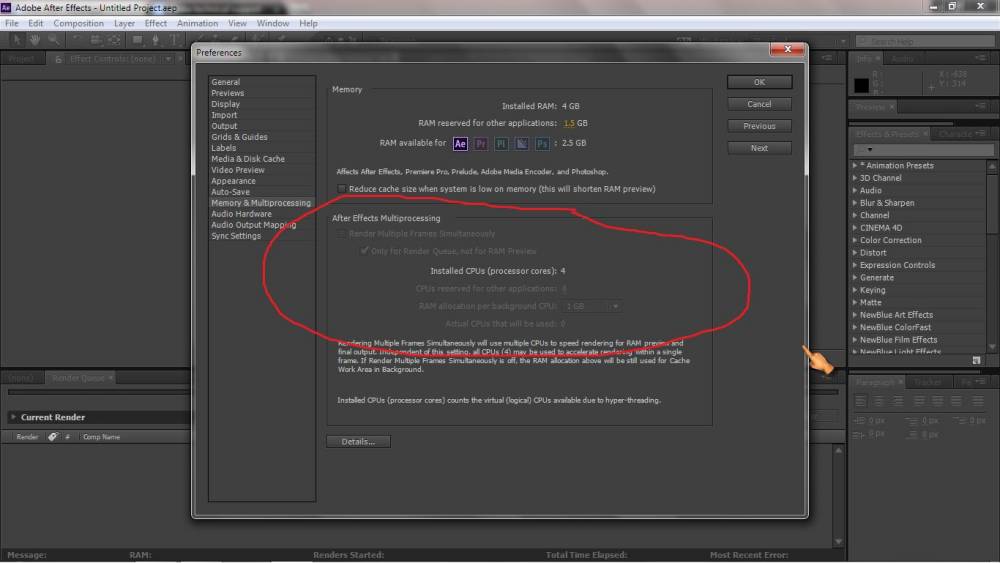This screenshot has height=563, width=1000.
Task: Click the align center paragraph icon
Action: 879,401
